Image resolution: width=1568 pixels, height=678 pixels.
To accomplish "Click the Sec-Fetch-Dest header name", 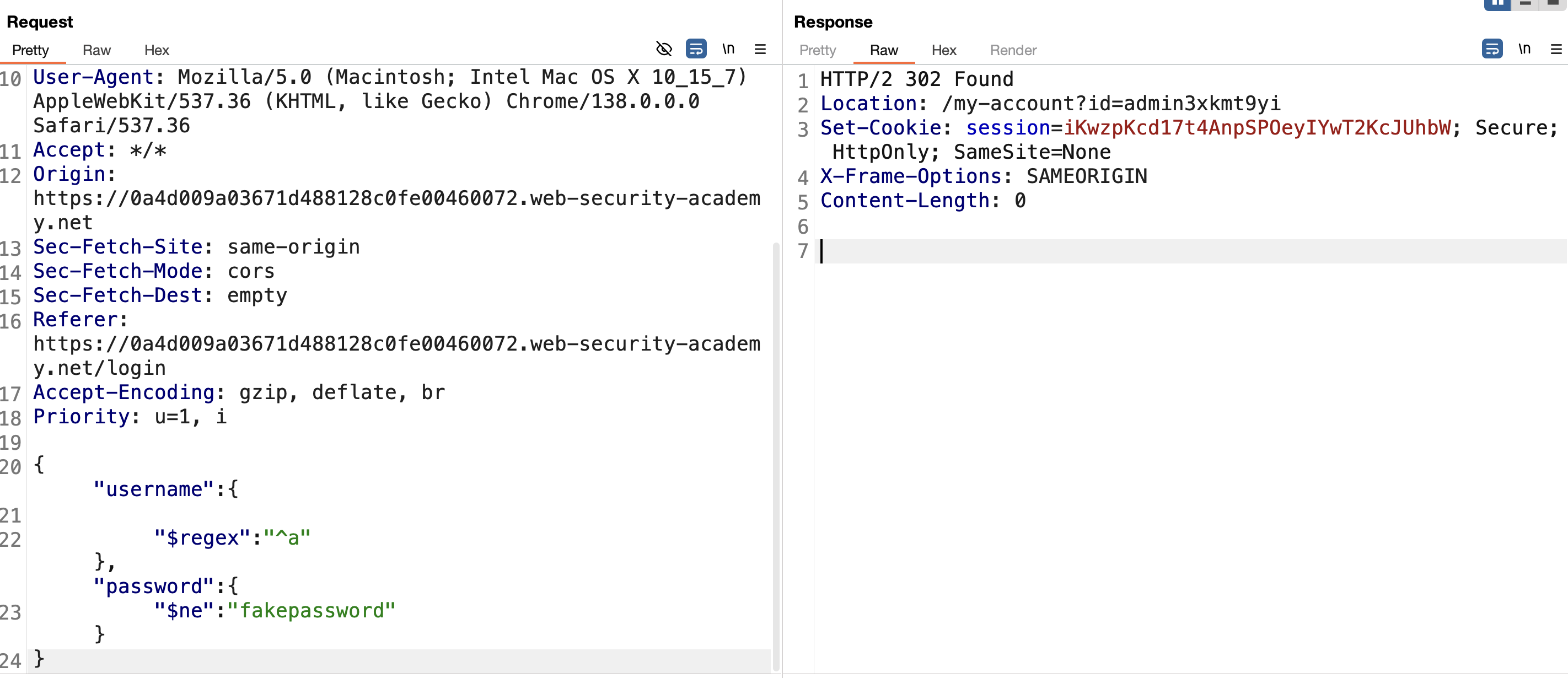I will click(117, 295).
